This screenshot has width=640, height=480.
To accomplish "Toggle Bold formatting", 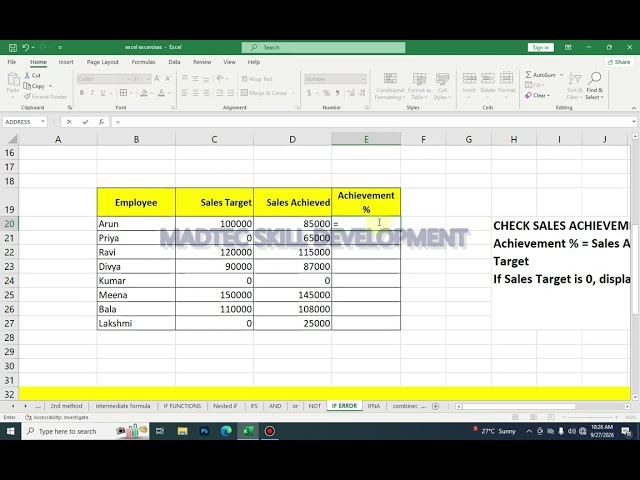I will [x=82, y=93].
